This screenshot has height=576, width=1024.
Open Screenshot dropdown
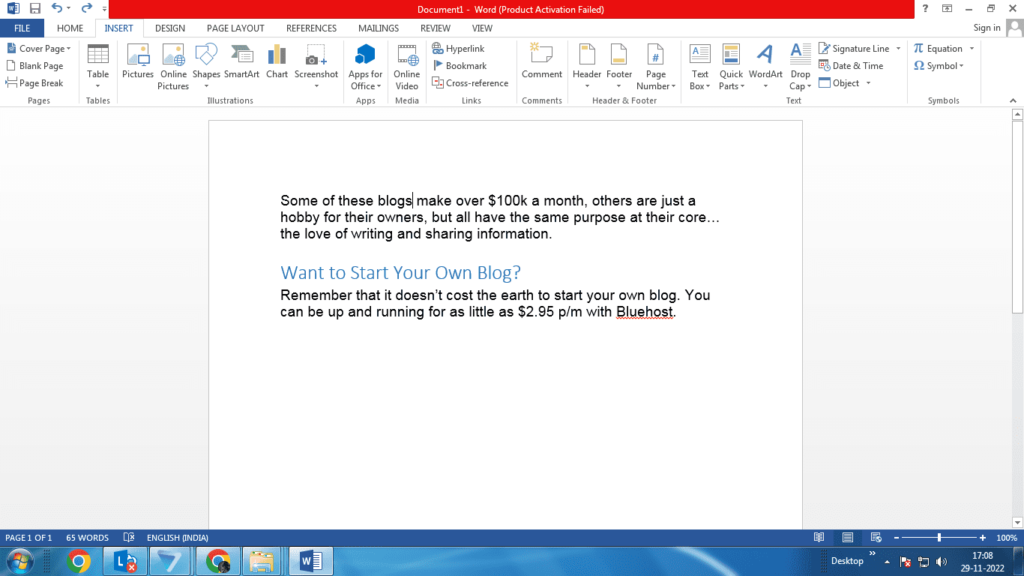pos(316,67)
